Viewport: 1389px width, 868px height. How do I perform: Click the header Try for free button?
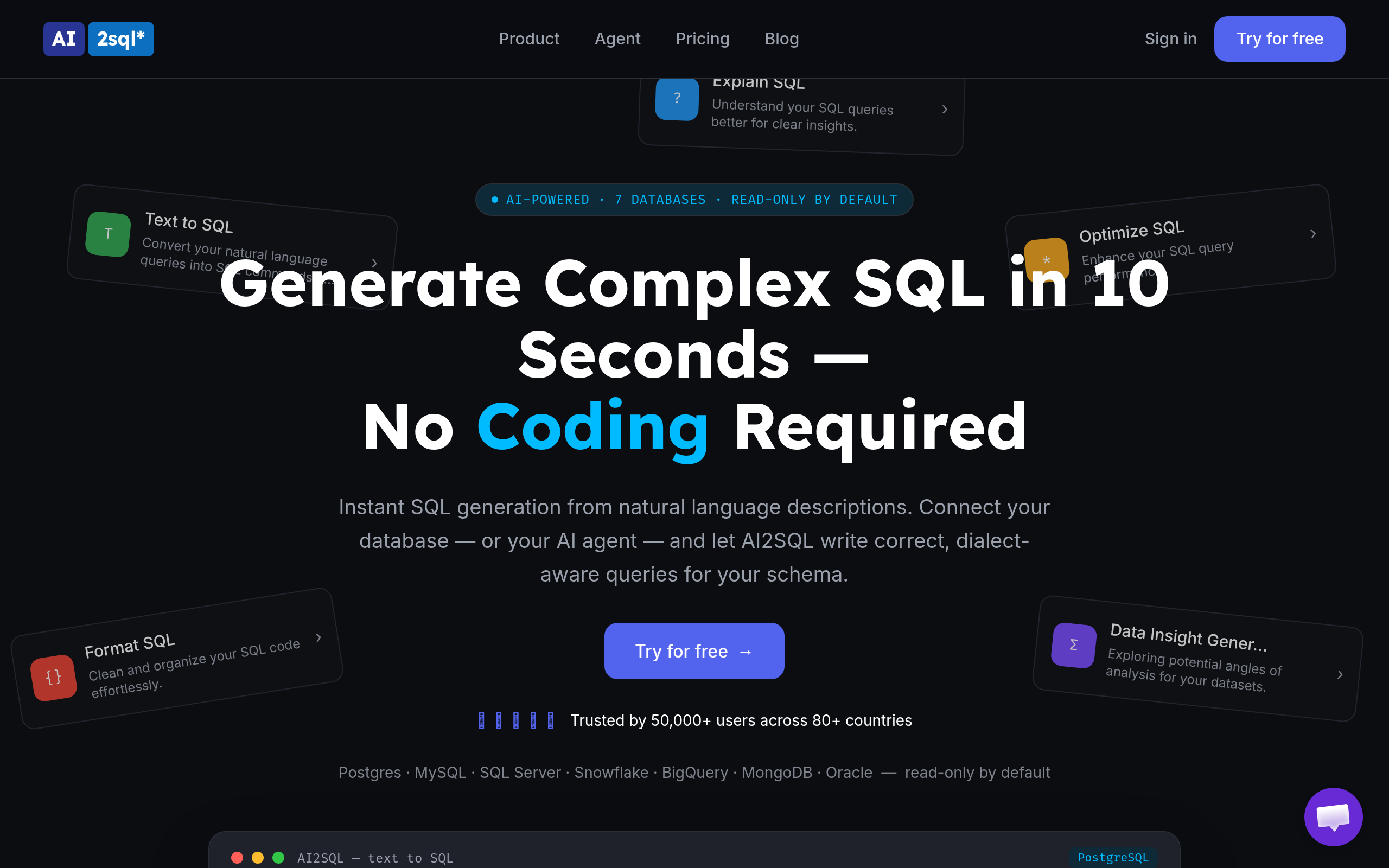(x=1279, y=39)
